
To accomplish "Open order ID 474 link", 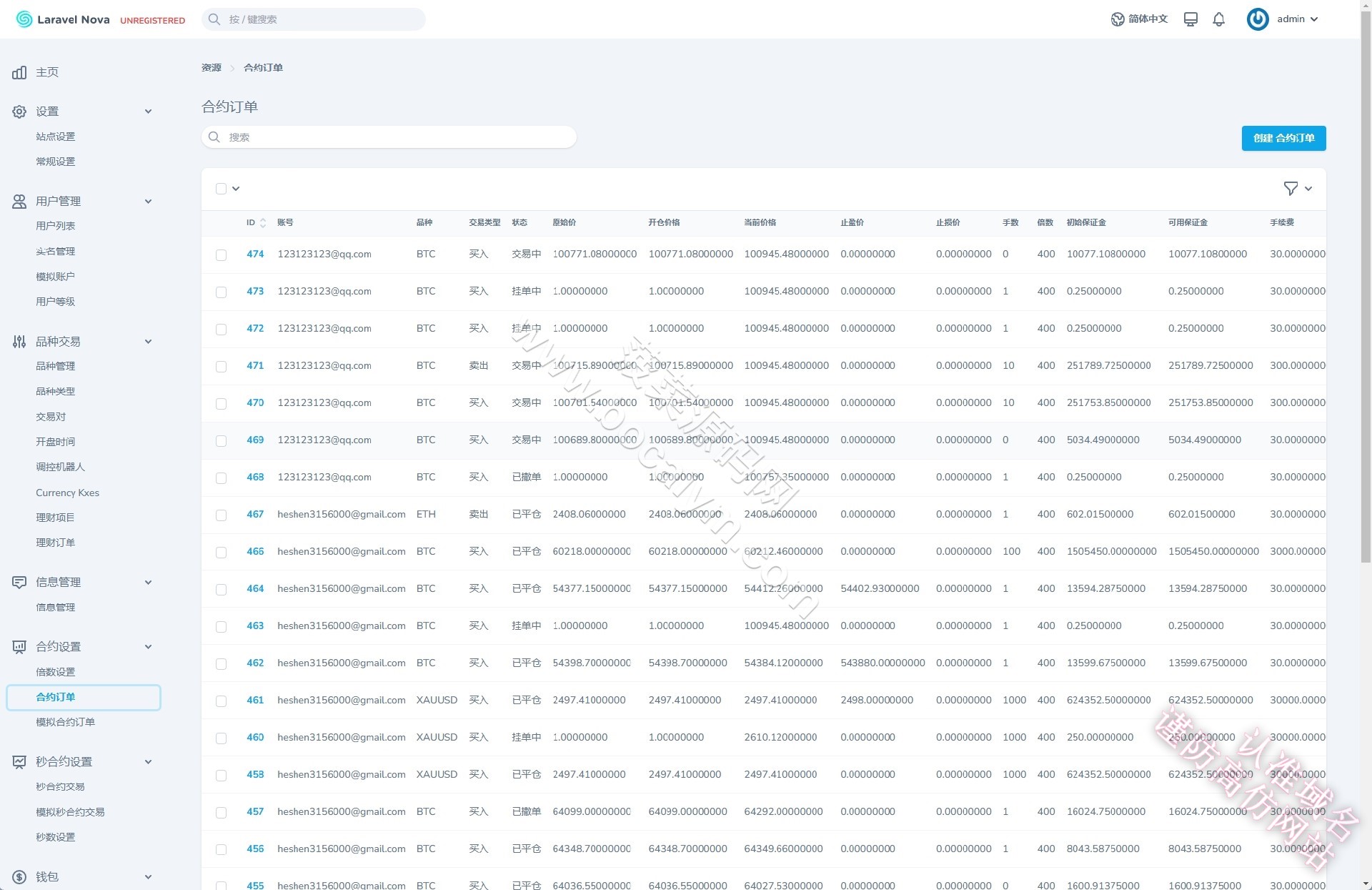I will [255, 254].
